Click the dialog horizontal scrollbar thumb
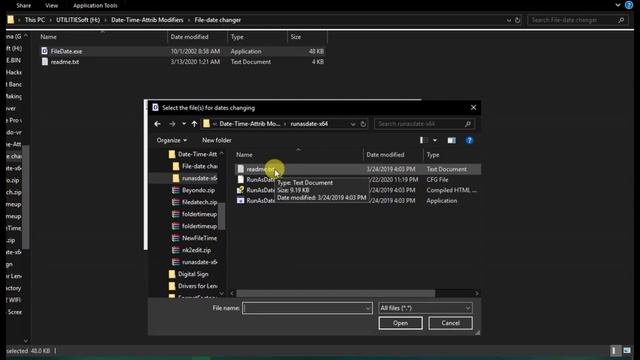 336,293
